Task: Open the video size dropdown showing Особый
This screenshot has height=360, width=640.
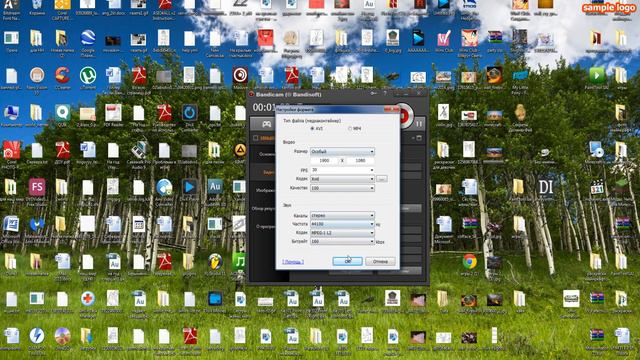Action: pyautogui.click(x=342, y=152)
